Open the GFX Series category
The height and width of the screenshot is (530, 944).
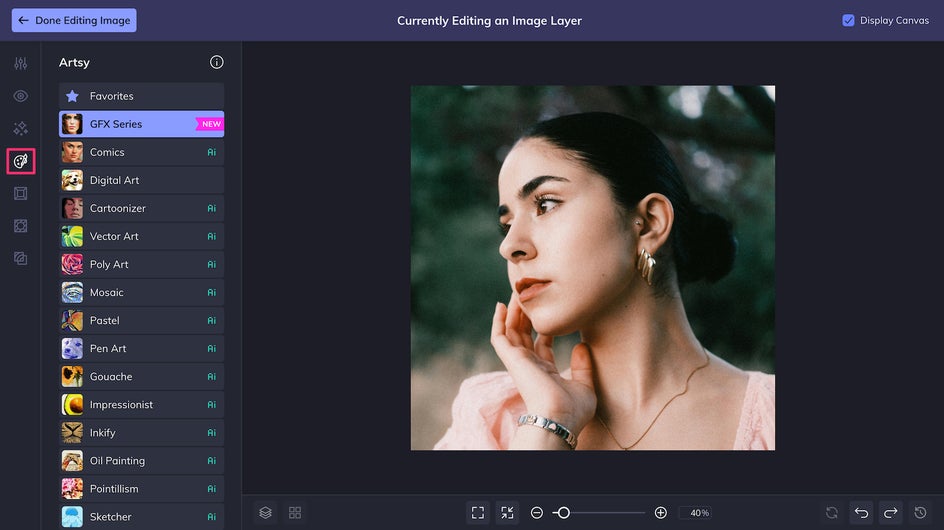[141, 124]
